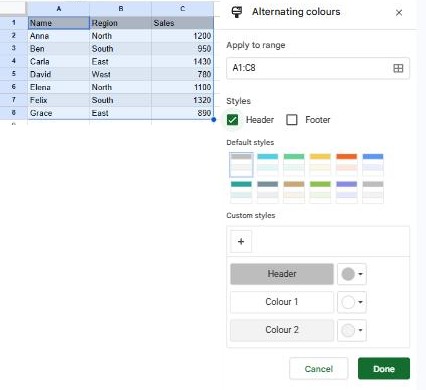Click cell containing David

[59, 74]
